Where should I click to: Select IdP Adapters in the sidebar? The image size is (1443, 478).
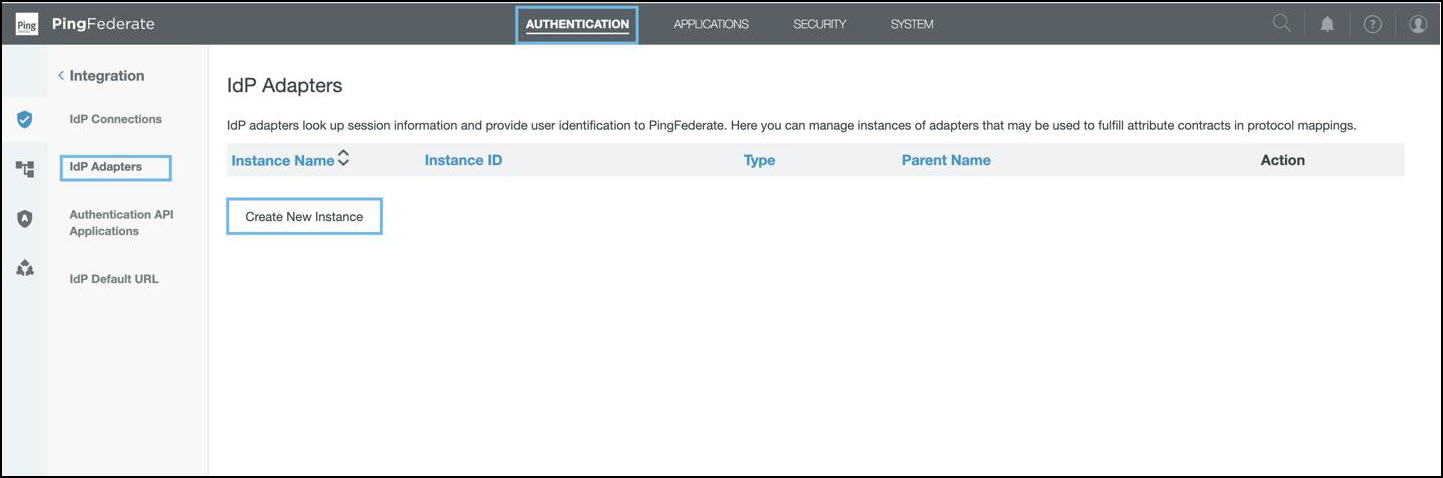pyautogui.click(x=106, y=167)
